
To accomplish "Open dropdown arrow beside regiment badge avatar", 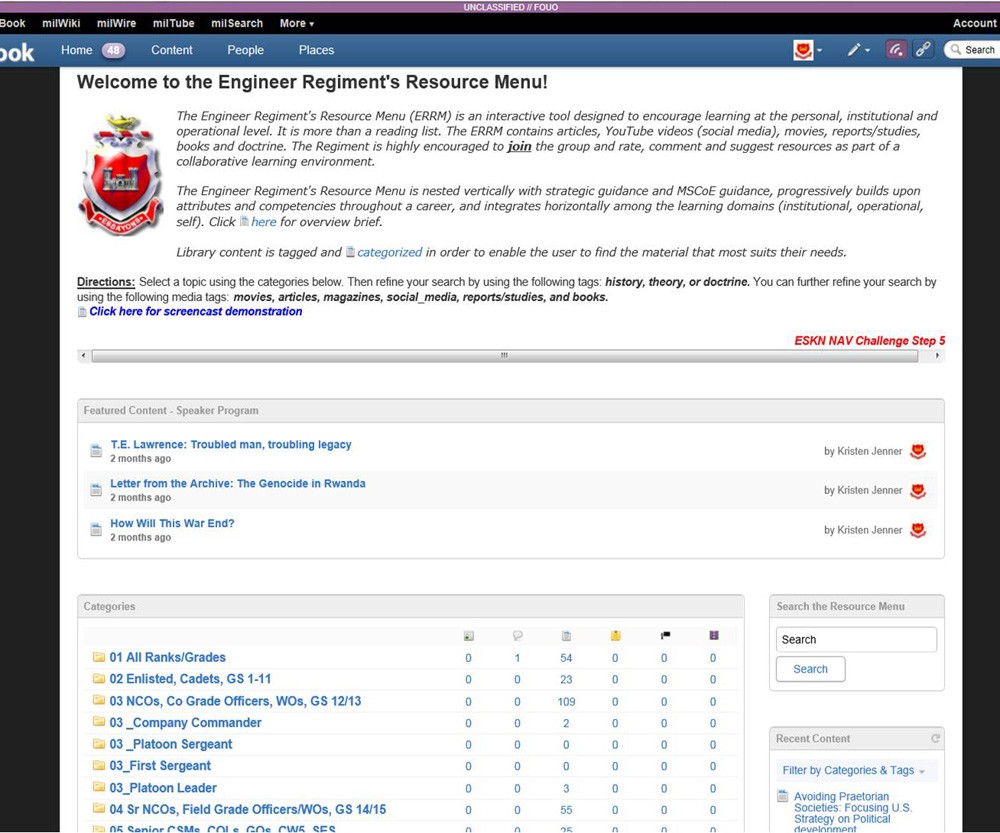I will [820, 50].
